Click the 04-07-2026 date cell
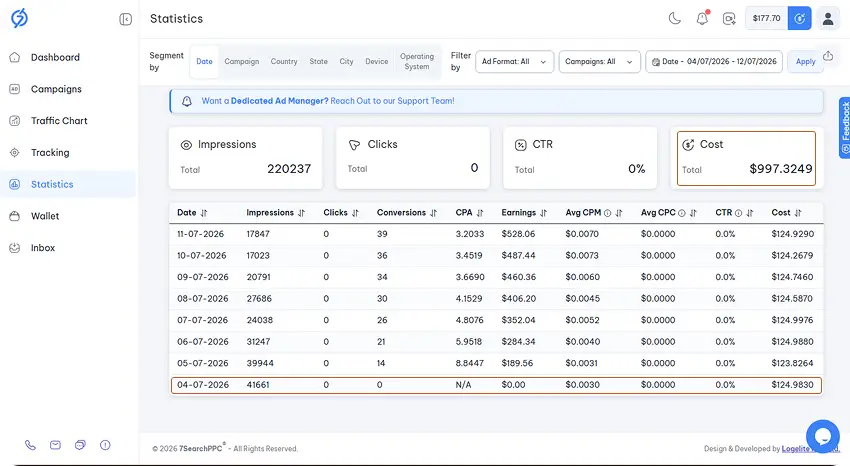Viewport: 850px width, 466px height. 203,385
